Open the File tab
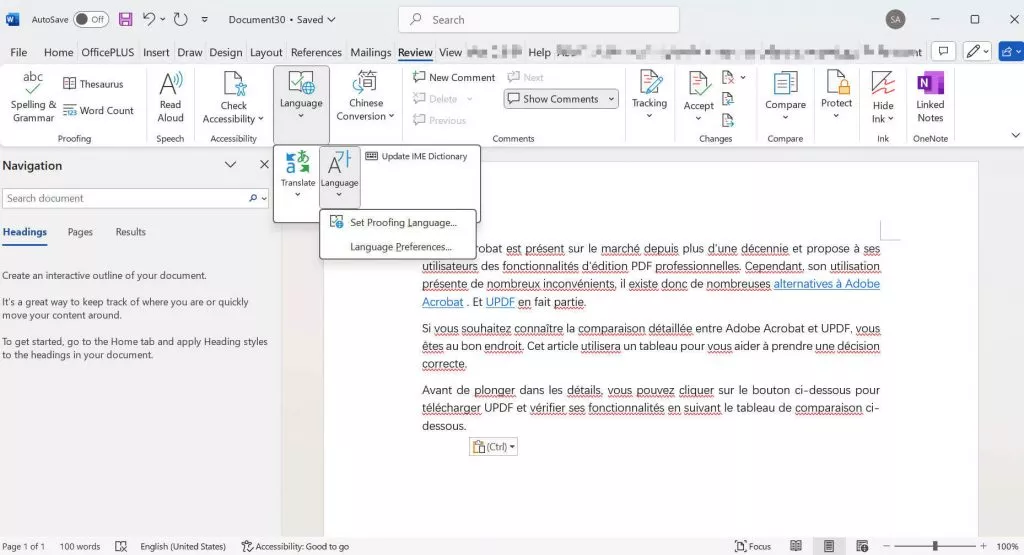The width and height of the screenshot is (1024, 555). click(x=18, y=52)
